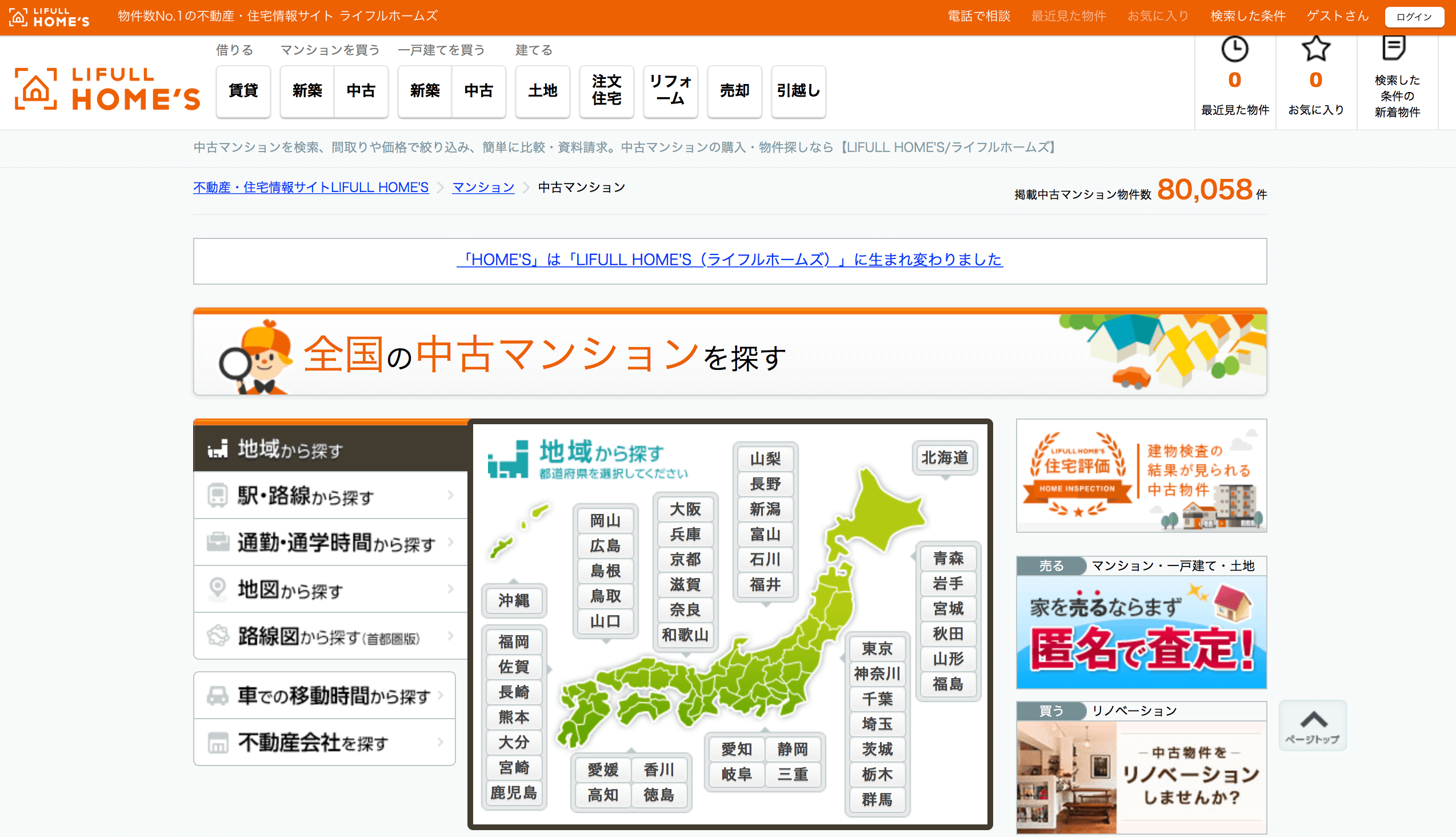Select 山梨 prefecture button
The image size is (1456, 837).
(765, 459)
